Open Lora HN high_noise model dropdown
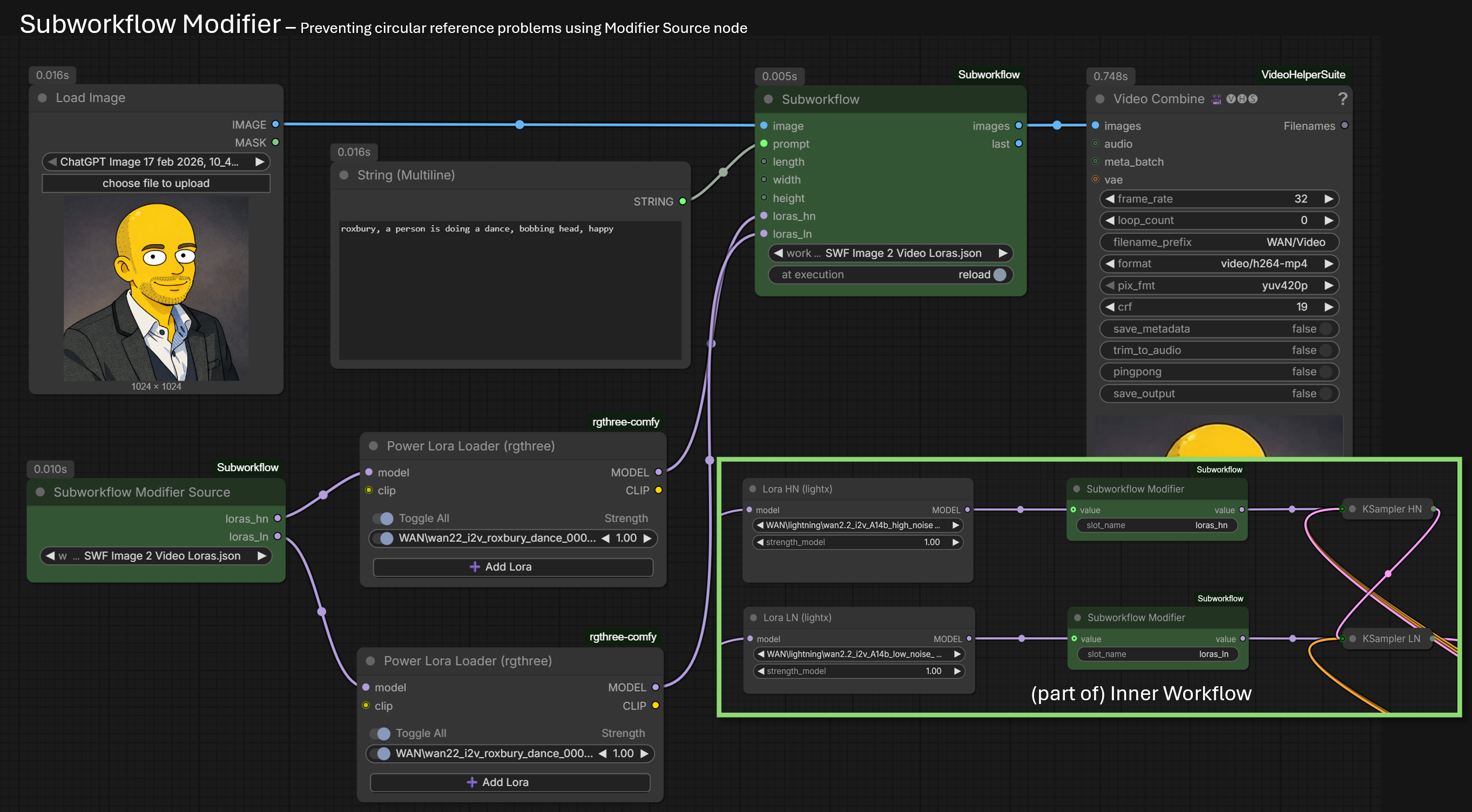This screenshot has width=1472, height=812. [858, 525]
